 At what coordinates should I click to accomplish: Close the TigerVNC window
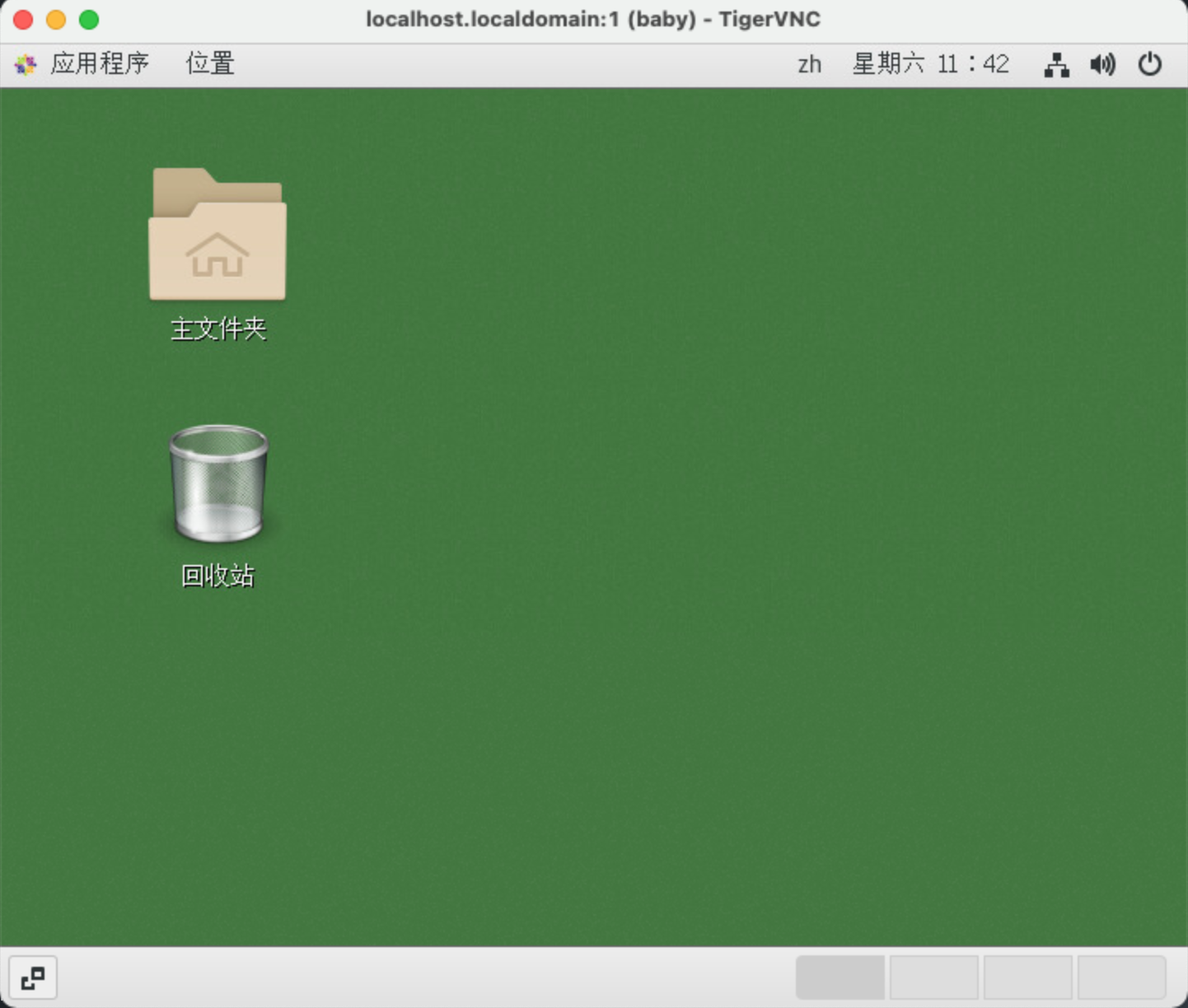pyautogui.click(x=23, y=20)
